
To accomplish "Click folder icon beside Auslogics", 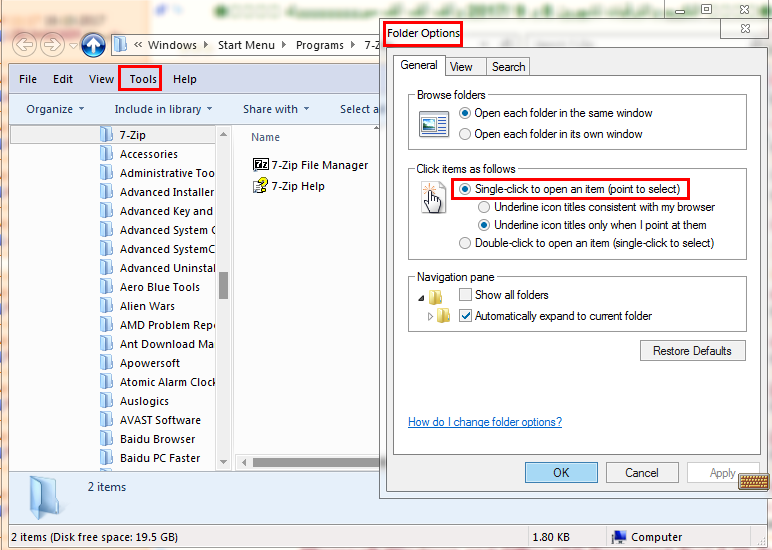I will [x=106, y=401].
